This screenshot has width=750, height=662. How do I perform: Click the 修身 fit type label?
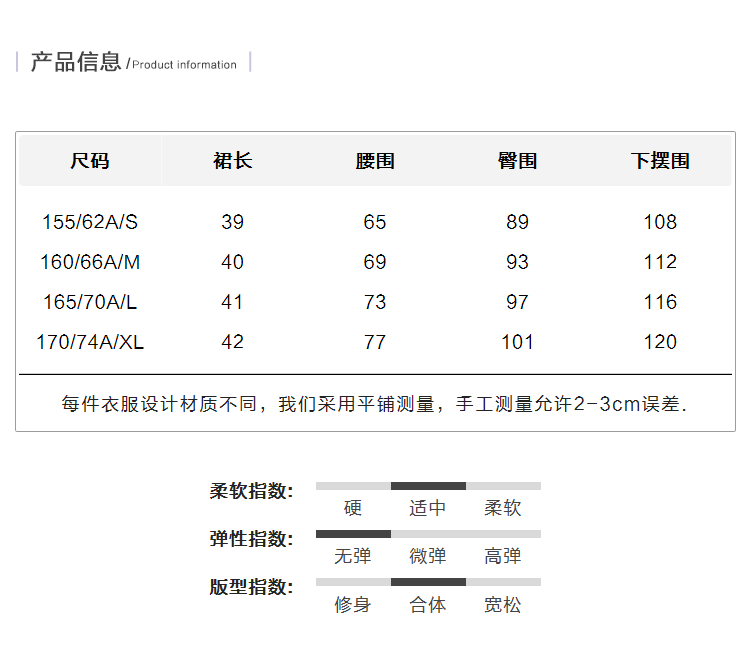[353, 605]
